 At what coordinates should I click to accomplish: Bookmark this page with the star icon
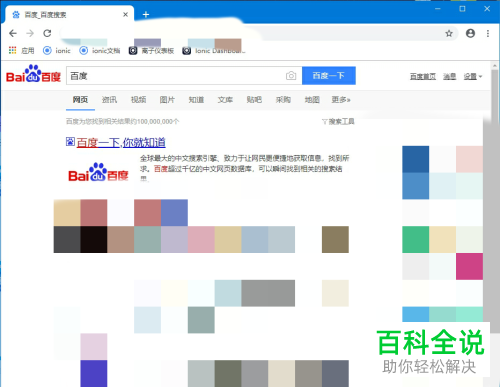[449, 33]
